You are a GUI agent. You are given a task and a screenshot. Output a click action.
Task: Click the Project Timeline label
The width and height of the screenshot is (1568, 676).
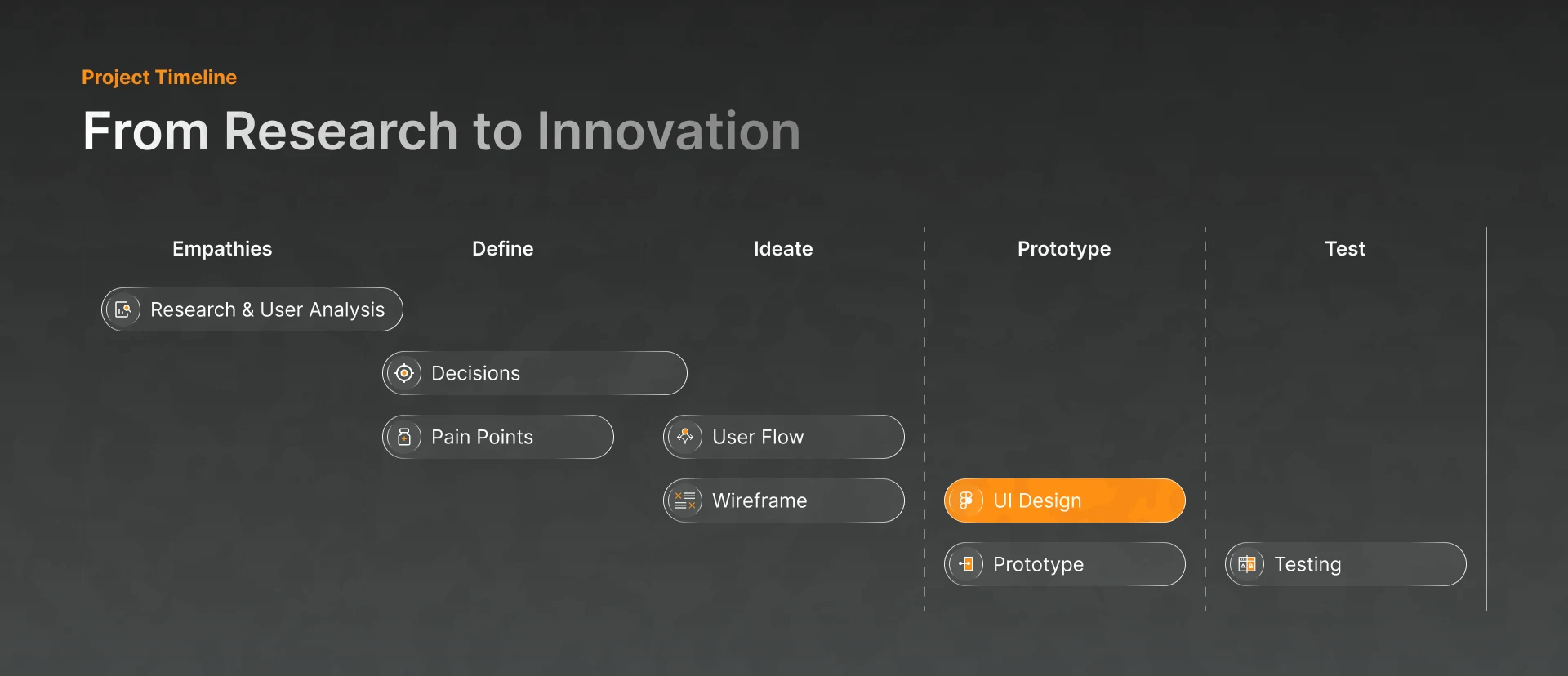(159, 78)
